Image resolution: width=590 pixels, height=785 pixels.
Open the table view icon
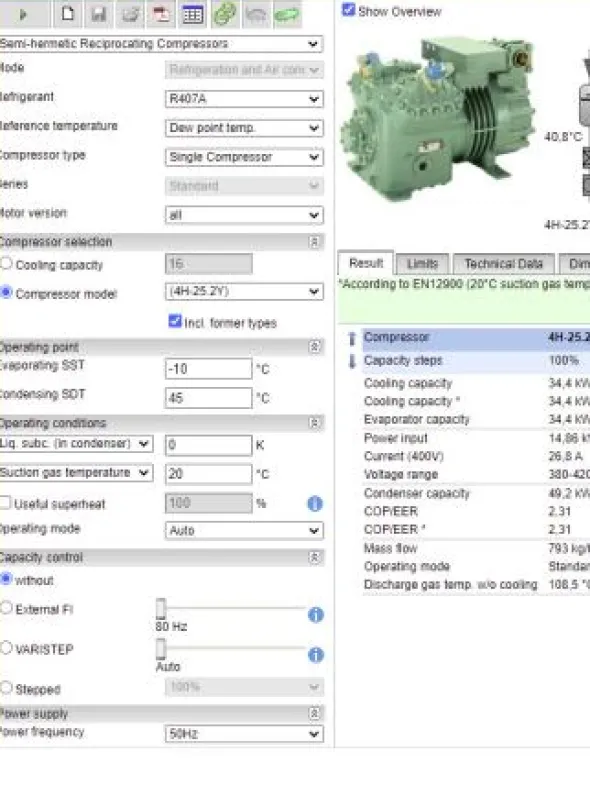pos(193,14)
